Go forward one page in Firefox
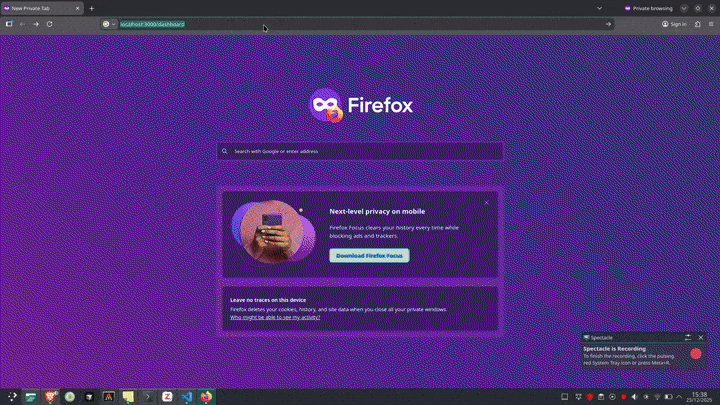The image size is (720, 405). 36,24
